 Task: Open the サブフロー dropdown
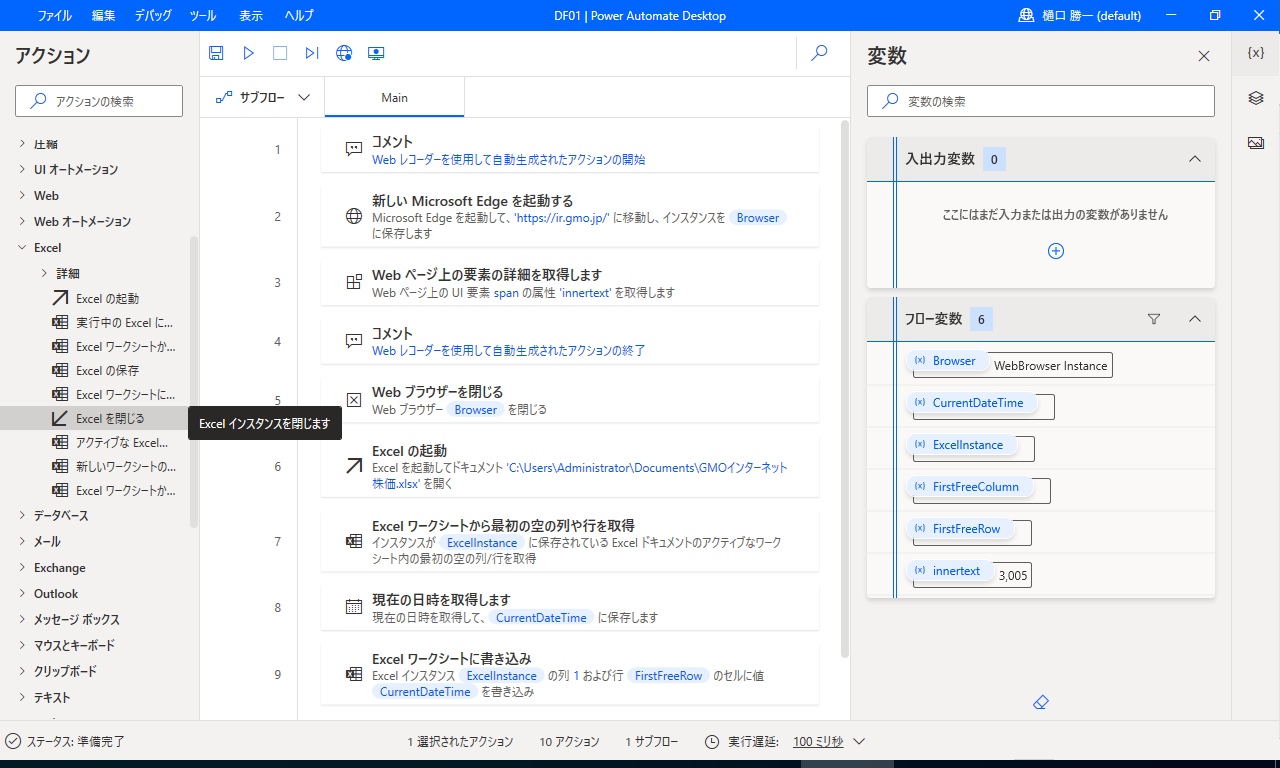click(262, 98)
